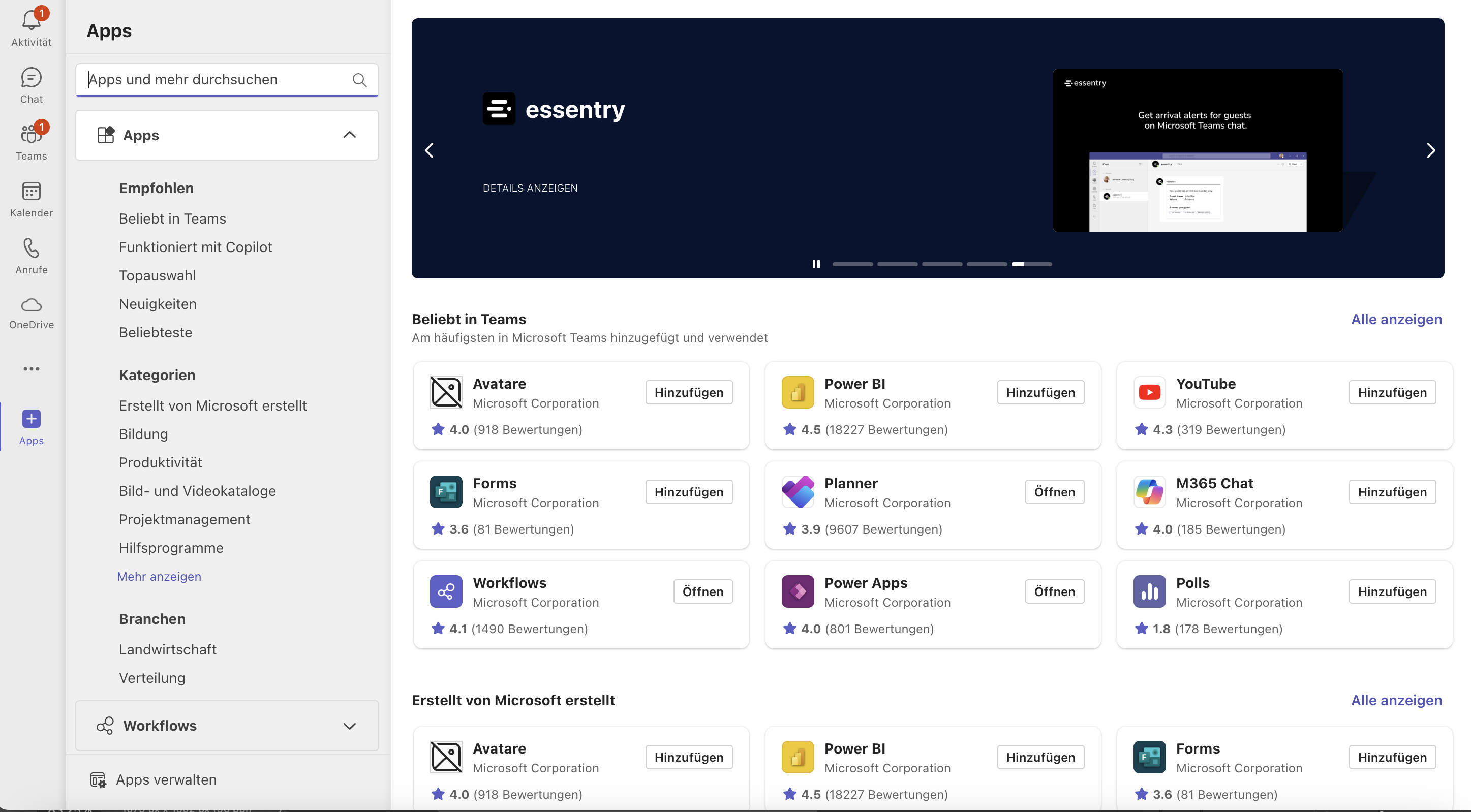The width and height of the screenshot is (1471, 812).
Task: Click the Avatare icon in Erstellt von Microsoft section
Action: click(x=446, y=757)
